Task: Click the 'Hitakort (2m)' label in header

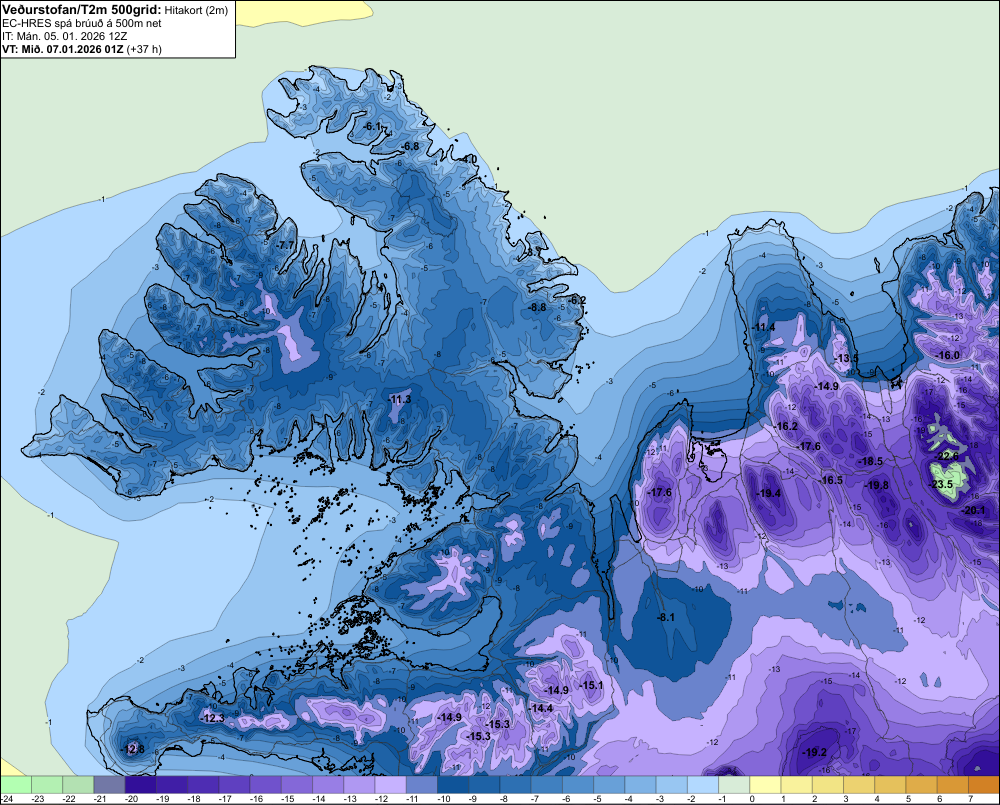Action: pos(196,10)
